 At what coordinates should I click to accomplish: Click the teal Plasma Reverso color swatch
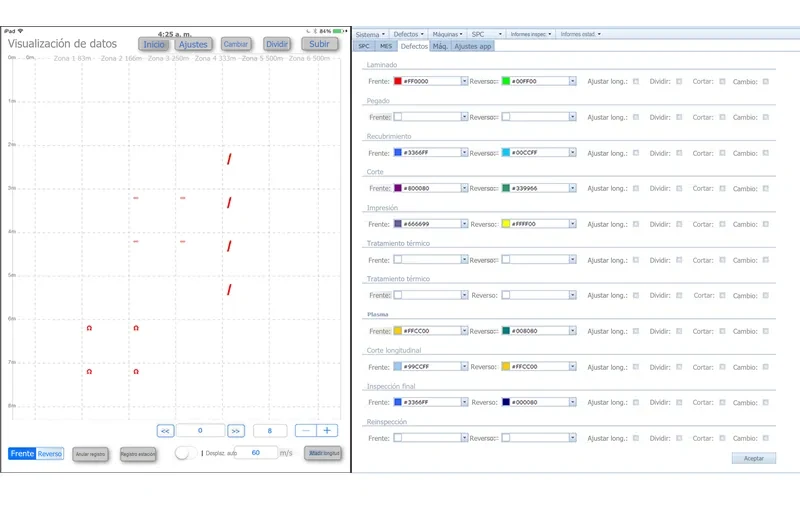click(x=506, y=331)
